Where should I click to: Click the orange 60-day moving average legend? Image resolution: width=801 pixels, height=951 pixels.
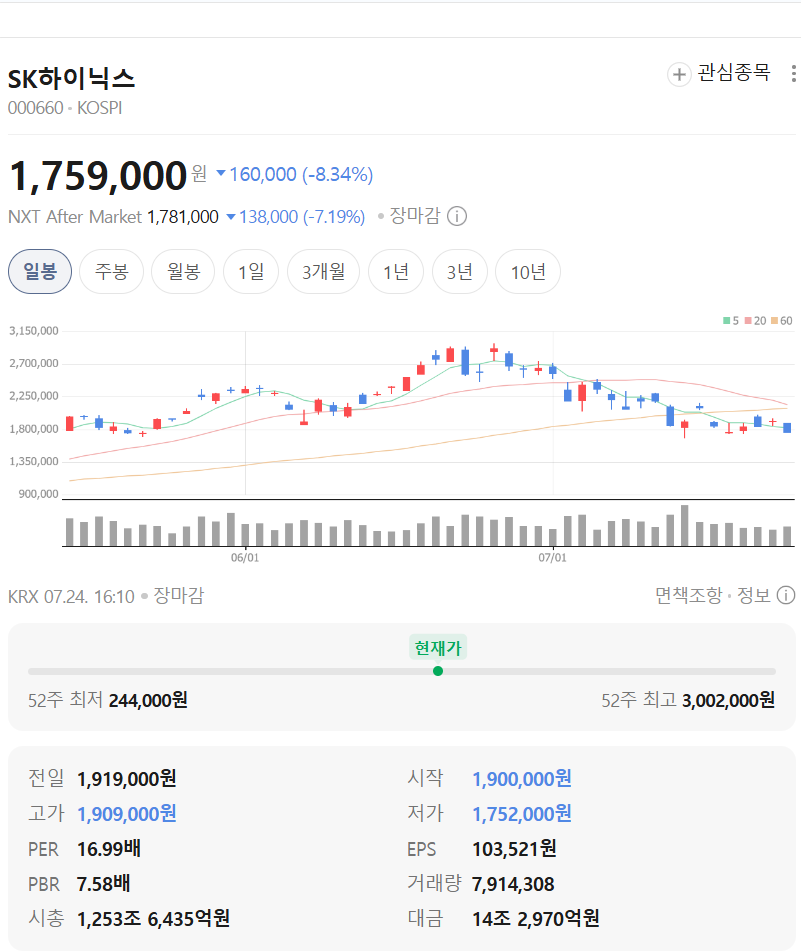(782, 320)
